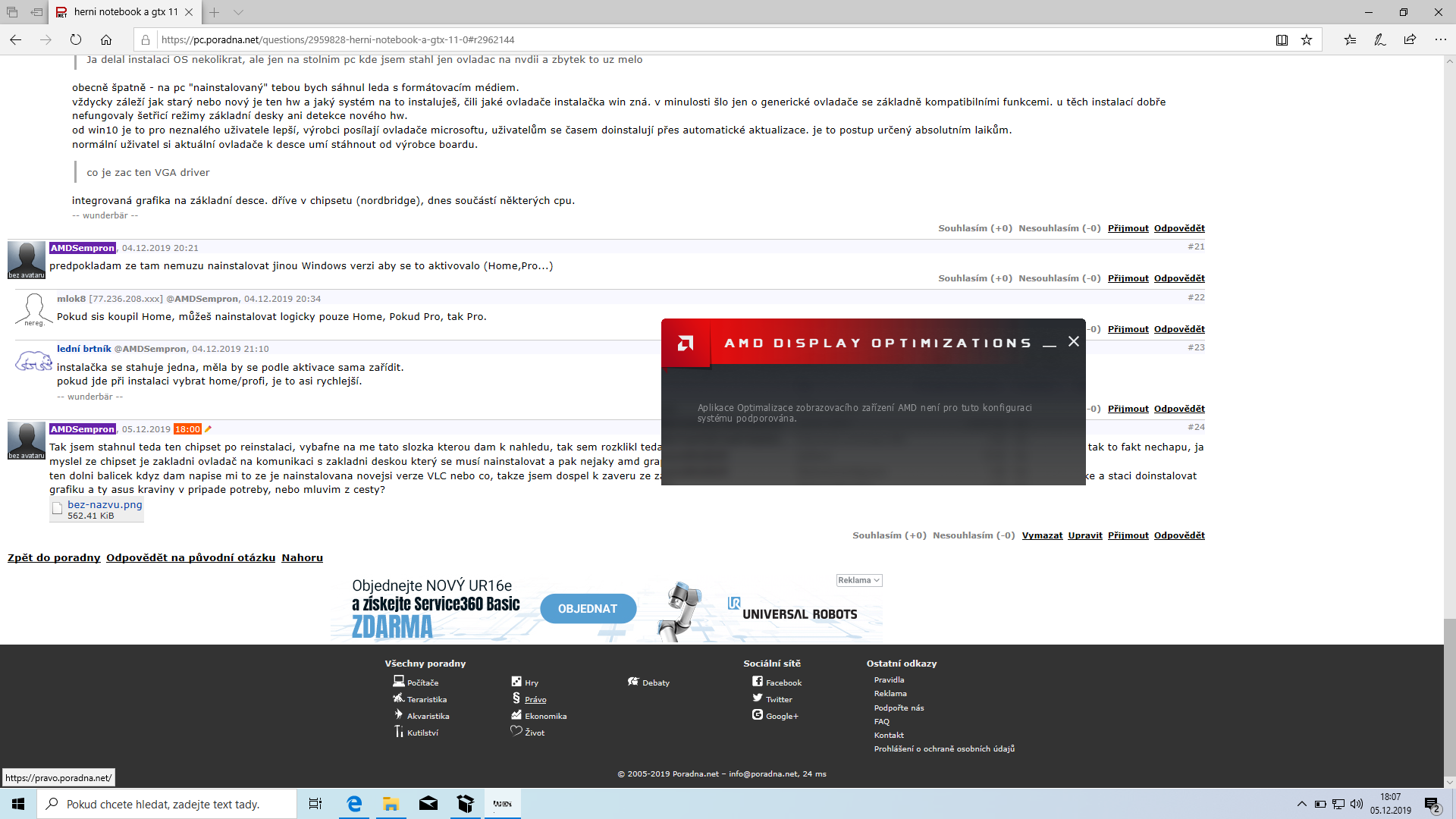Image resolution: width=1456 pixels, height=819 pixels.
Task: Click the Add notes pen icon
Action: coord(1379,39)
